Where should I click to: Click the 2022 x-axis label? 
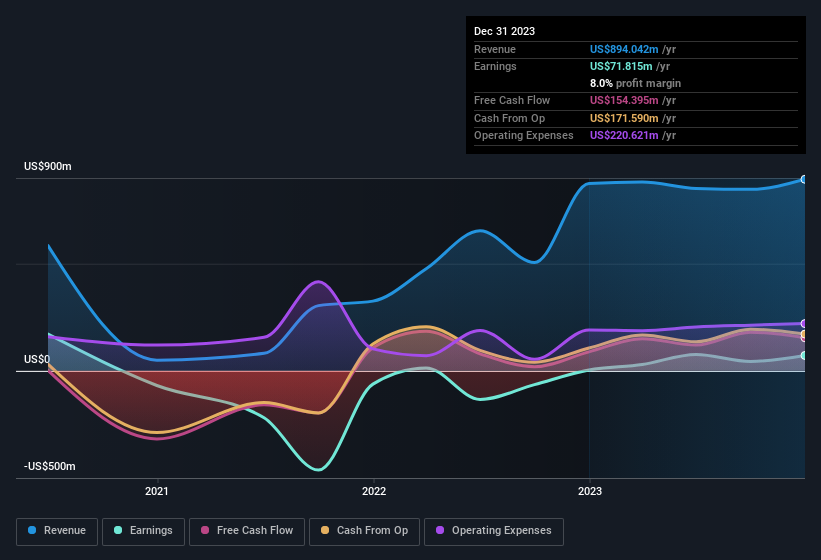point(374,491)
